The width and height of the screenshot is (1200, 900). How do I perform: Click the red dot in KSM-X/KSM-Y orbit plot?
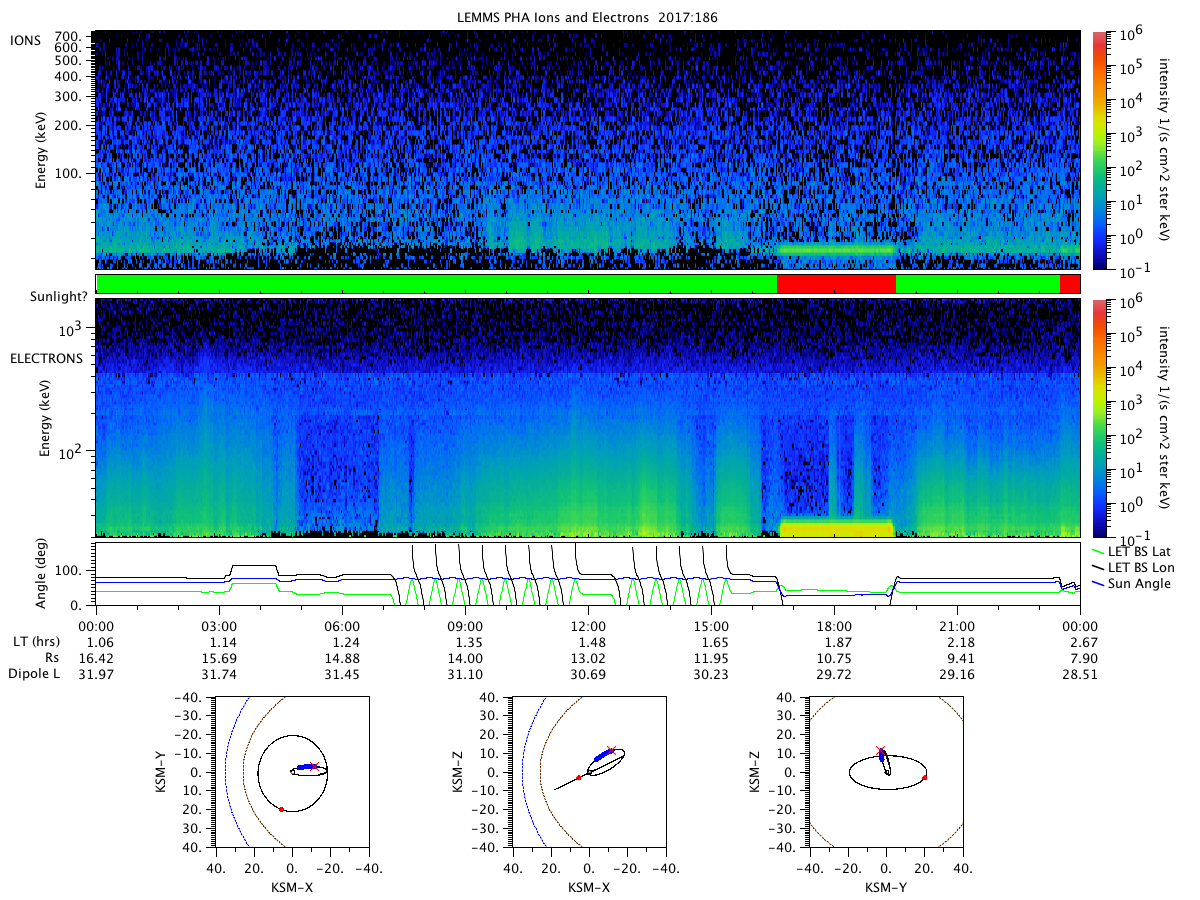tap(281, 809)
